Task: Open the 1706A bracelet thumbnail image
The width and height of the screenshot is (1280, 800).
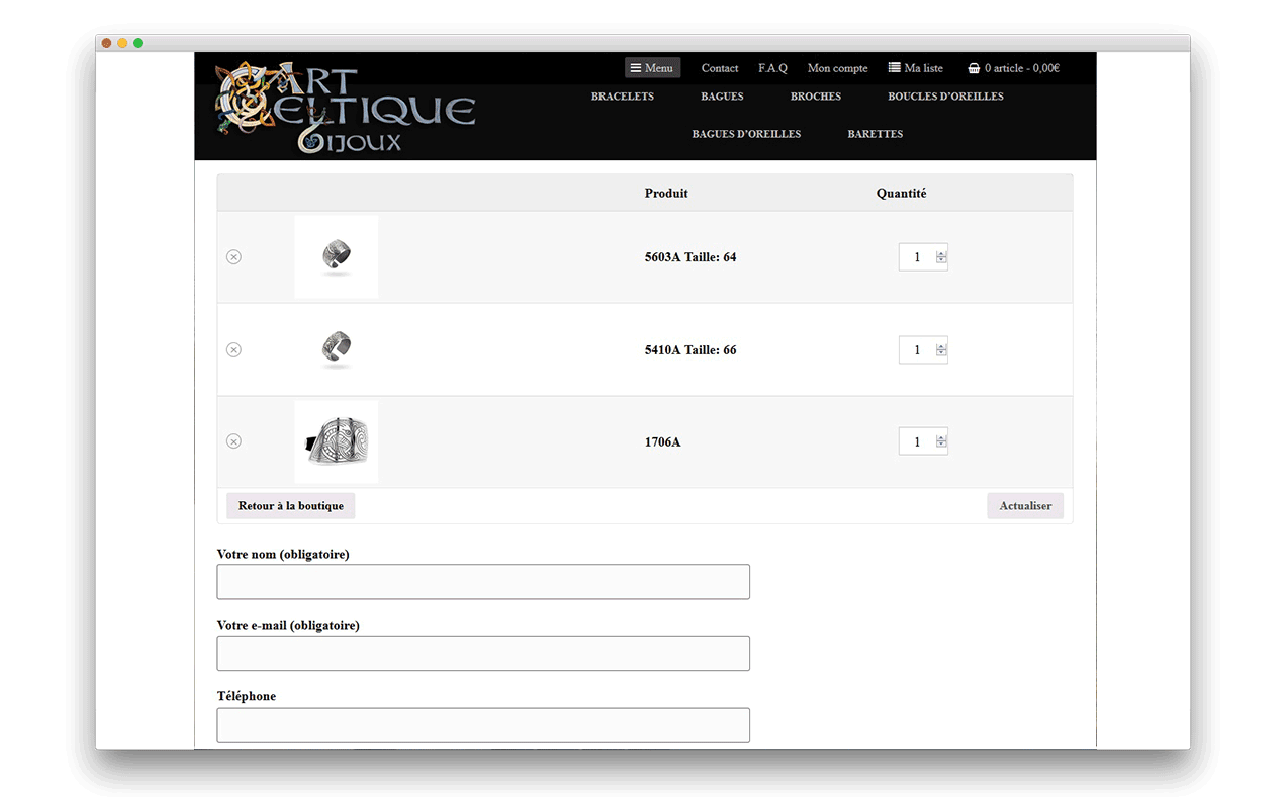Action: 336,441
